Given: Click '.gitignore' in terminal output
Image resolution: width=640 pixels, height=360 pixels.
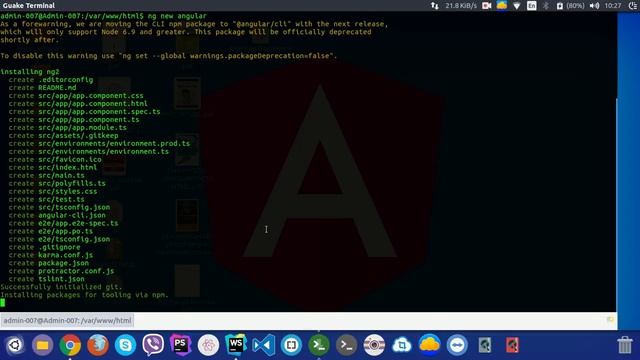Looking at the screenshot, I should point(59,247).
